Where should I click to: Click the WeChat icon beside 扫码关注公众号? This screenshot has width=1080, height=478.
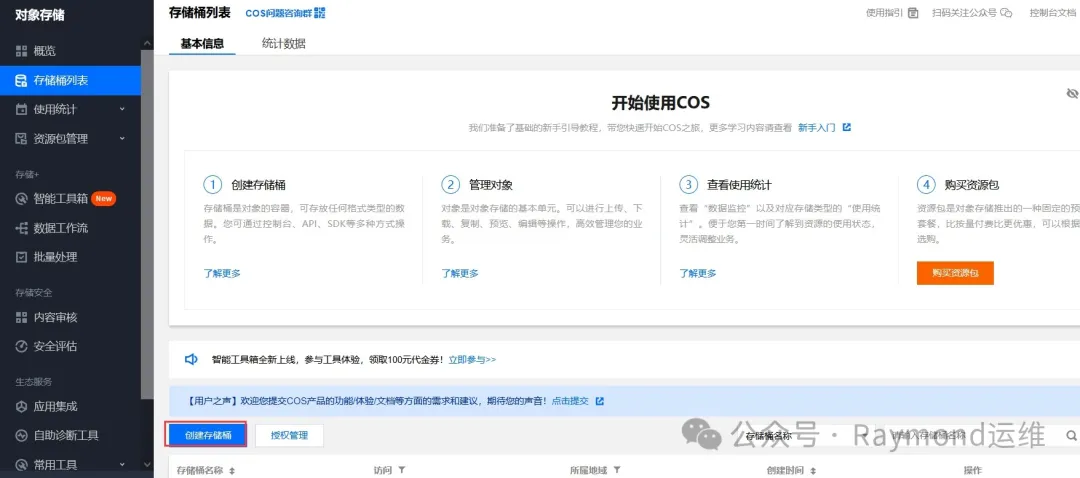point(1006,12)
